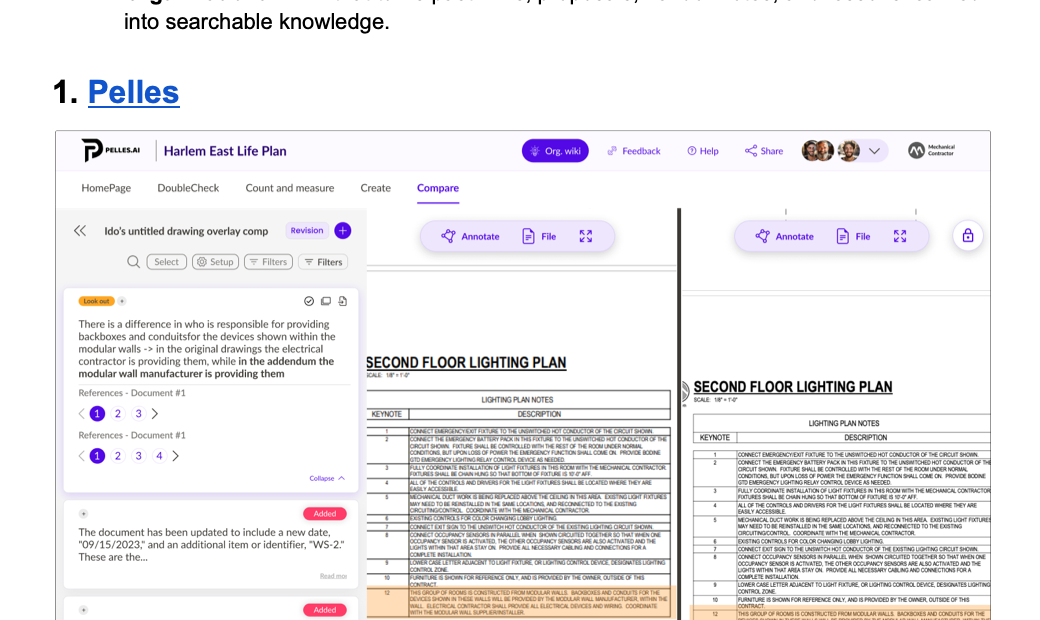Select reference page 4 in second list
1040x620 pixels.
pos(159,456)
